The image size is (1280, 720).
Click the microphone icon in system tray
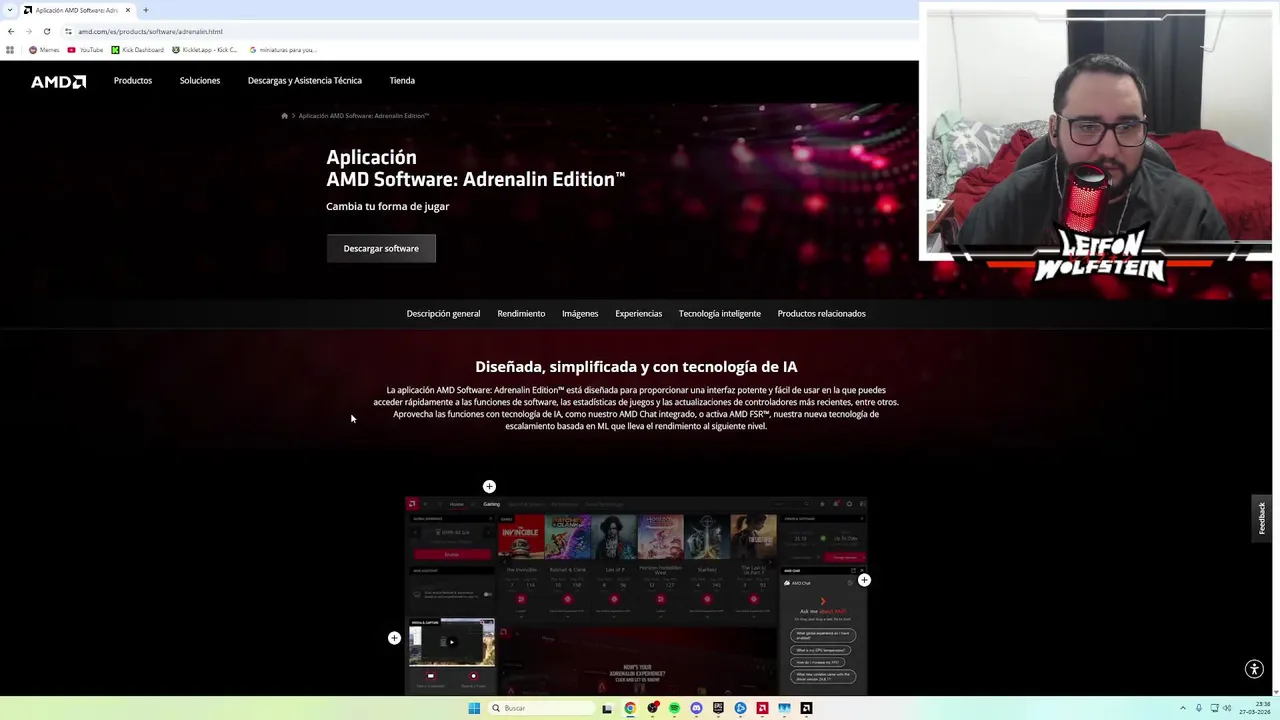click(x=1199, y=708)
